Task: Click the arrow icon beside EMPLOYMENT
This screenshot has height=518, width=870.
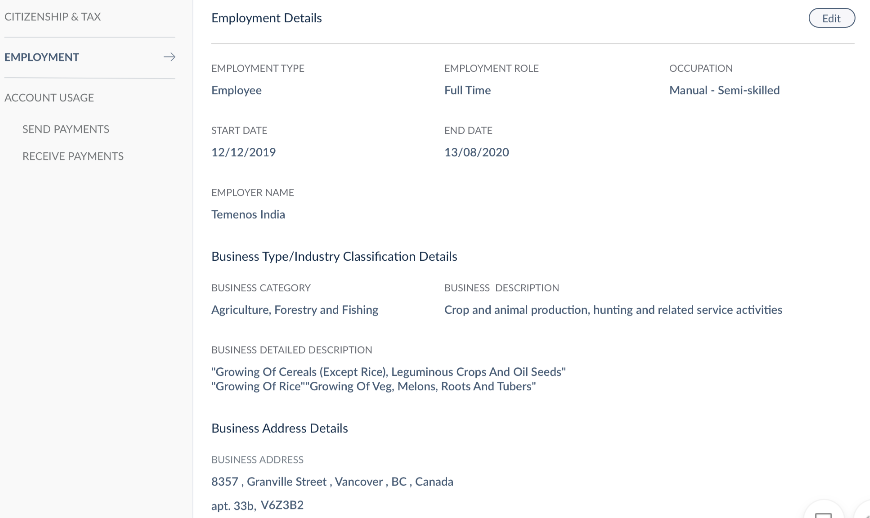Action: click(x=169, y=57)
